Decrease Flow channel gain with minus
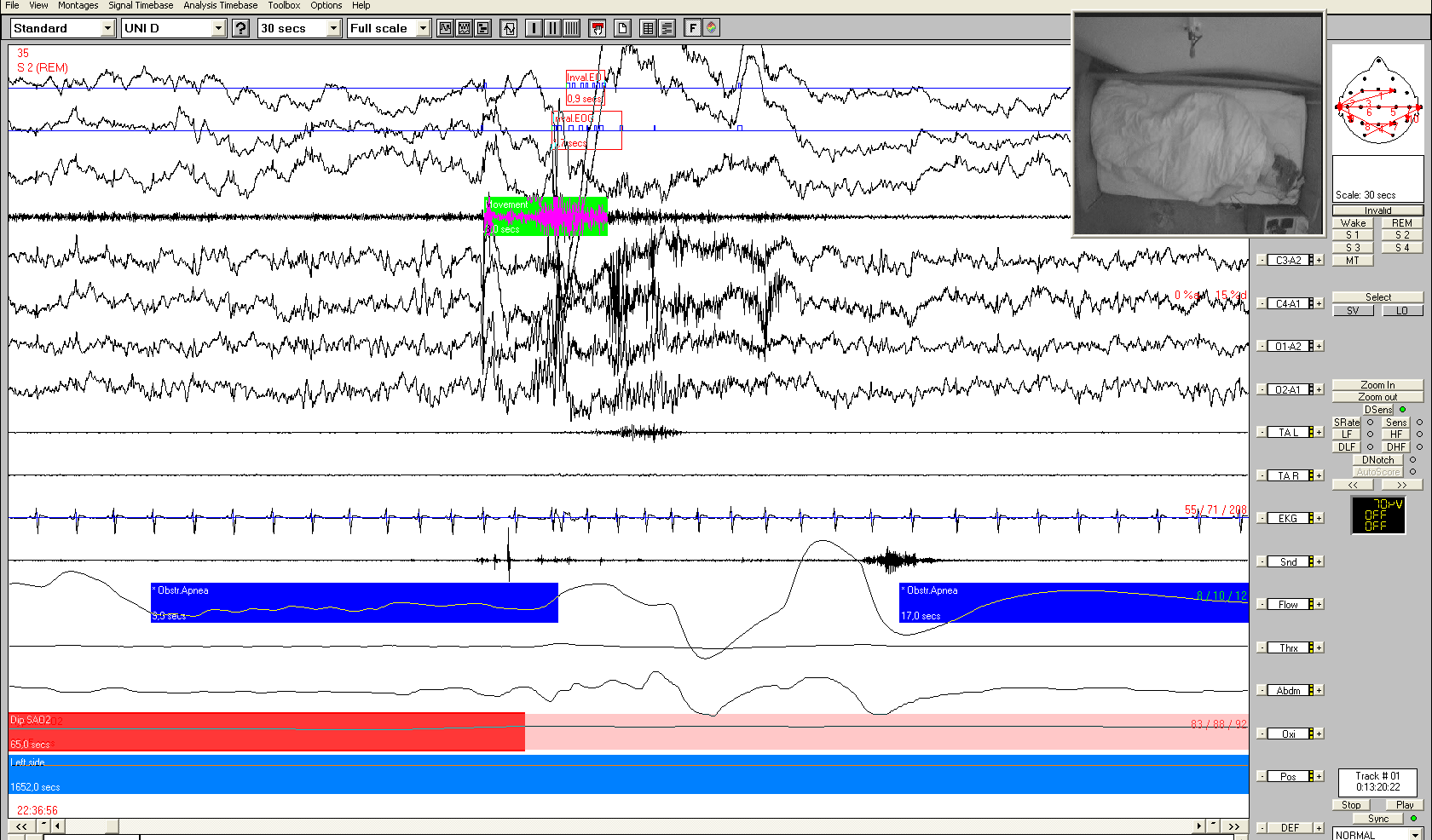This screenshot has width=1432, height=840. point(1262,604)
